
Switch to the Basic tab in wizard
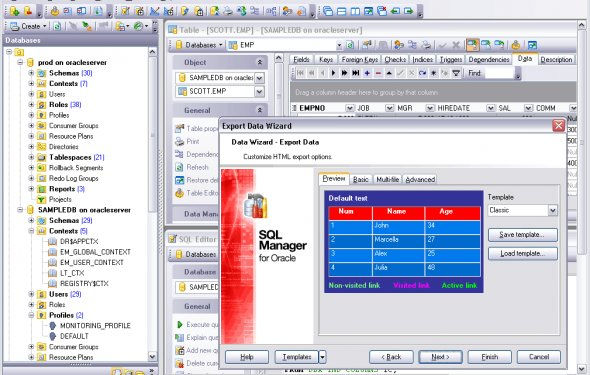[x=360, y=180]
